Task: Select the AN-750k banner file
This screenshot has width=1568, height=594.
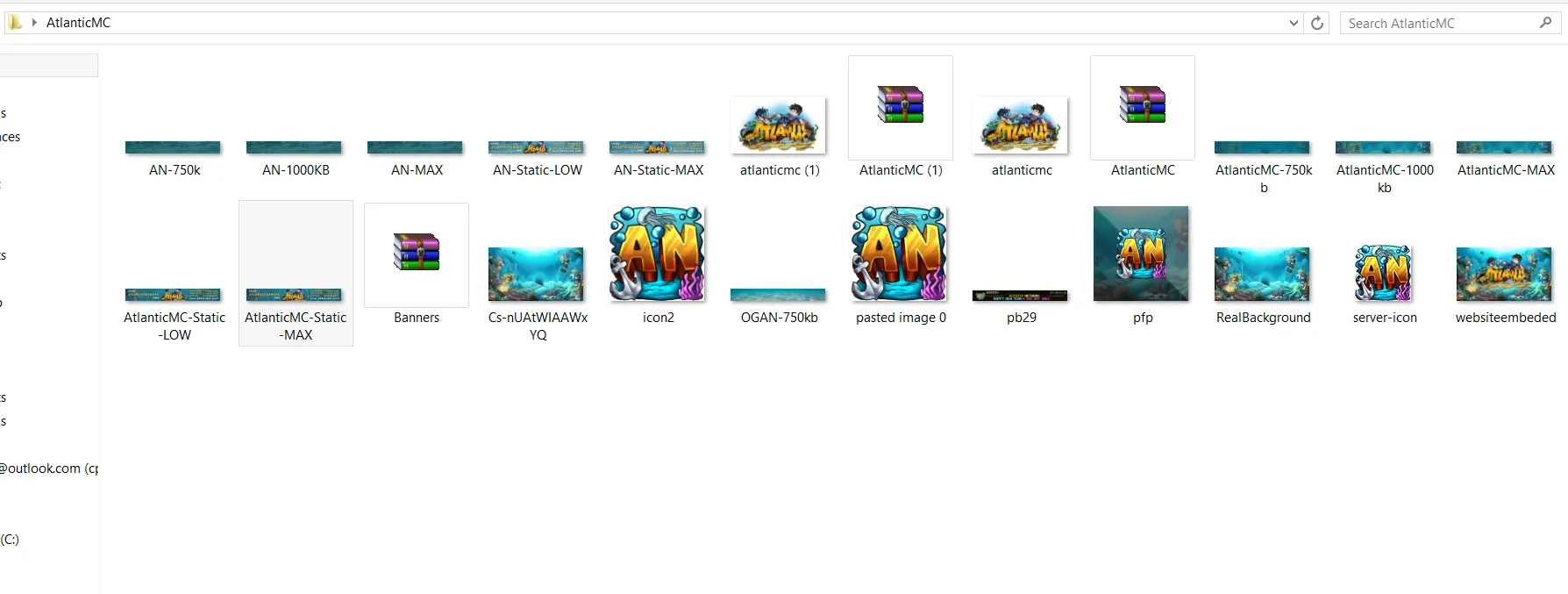Action: pyautogui.click(x=174, y=147)
